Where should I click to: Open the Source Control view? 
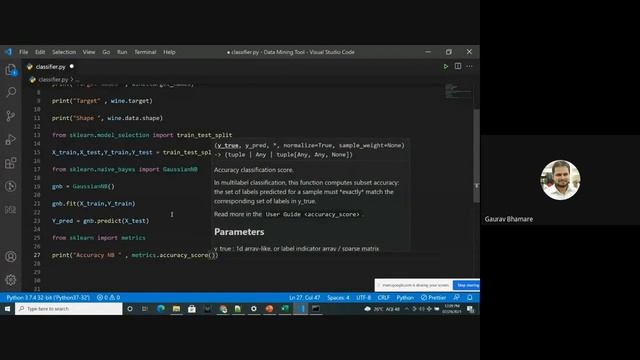click(11, 116)
